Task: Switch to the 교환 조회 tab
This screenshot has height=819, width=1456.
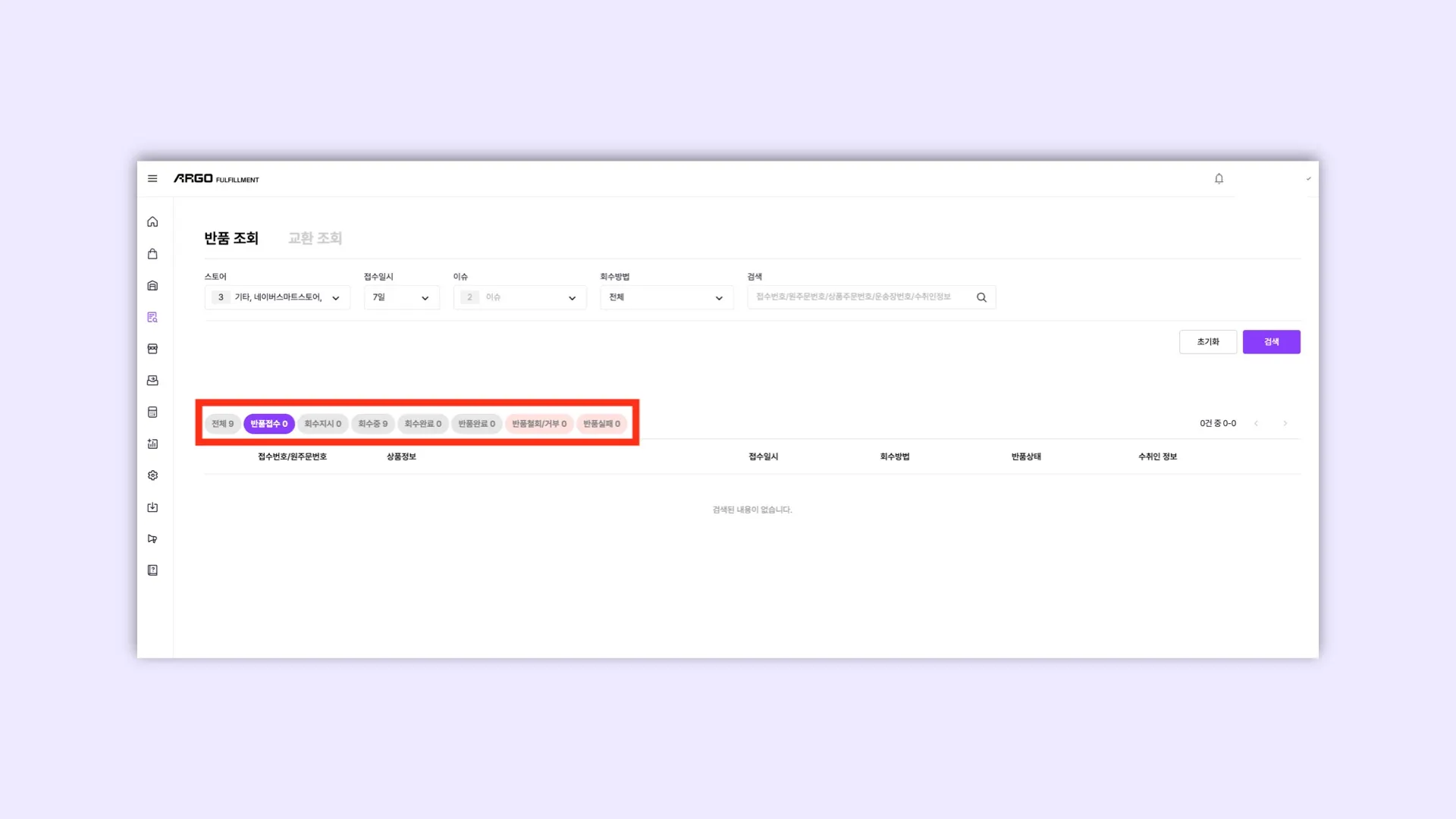Action: coord(315,238)
